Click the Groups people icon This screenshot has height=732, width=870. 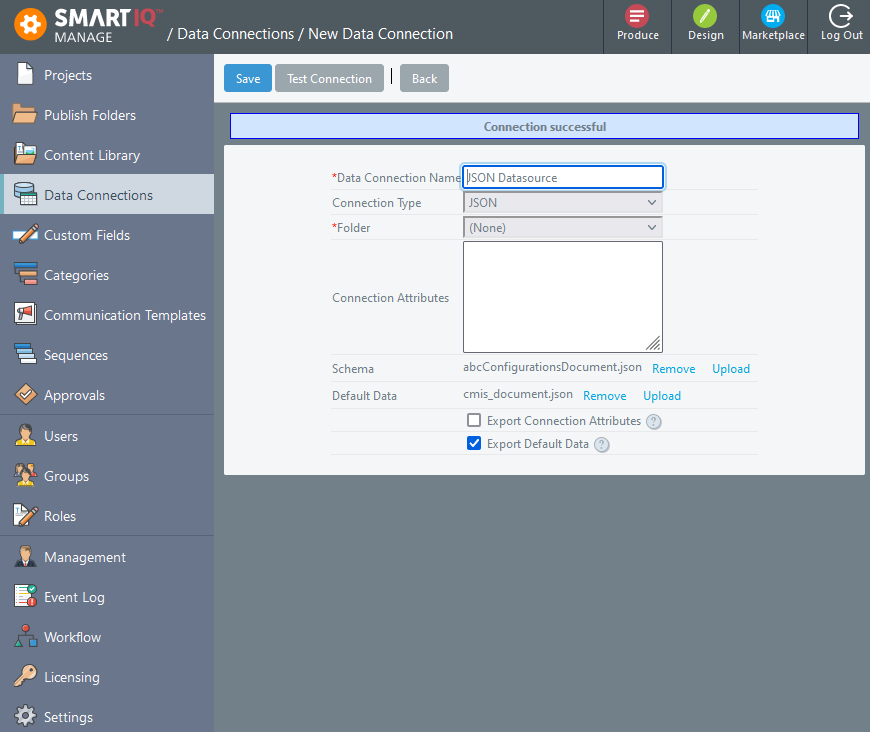25,475
